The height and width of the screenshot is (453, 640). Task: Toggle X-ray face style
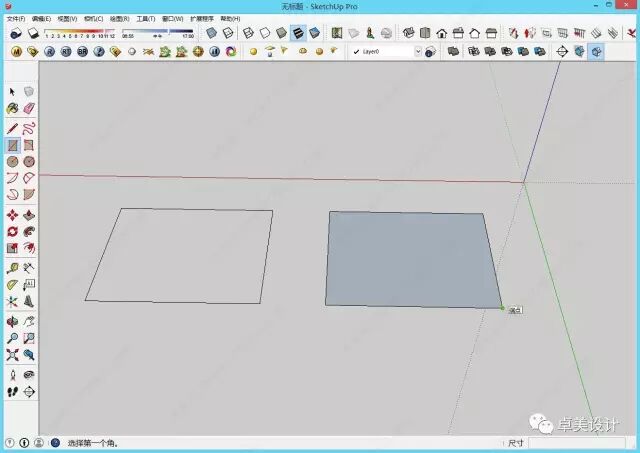211,33
